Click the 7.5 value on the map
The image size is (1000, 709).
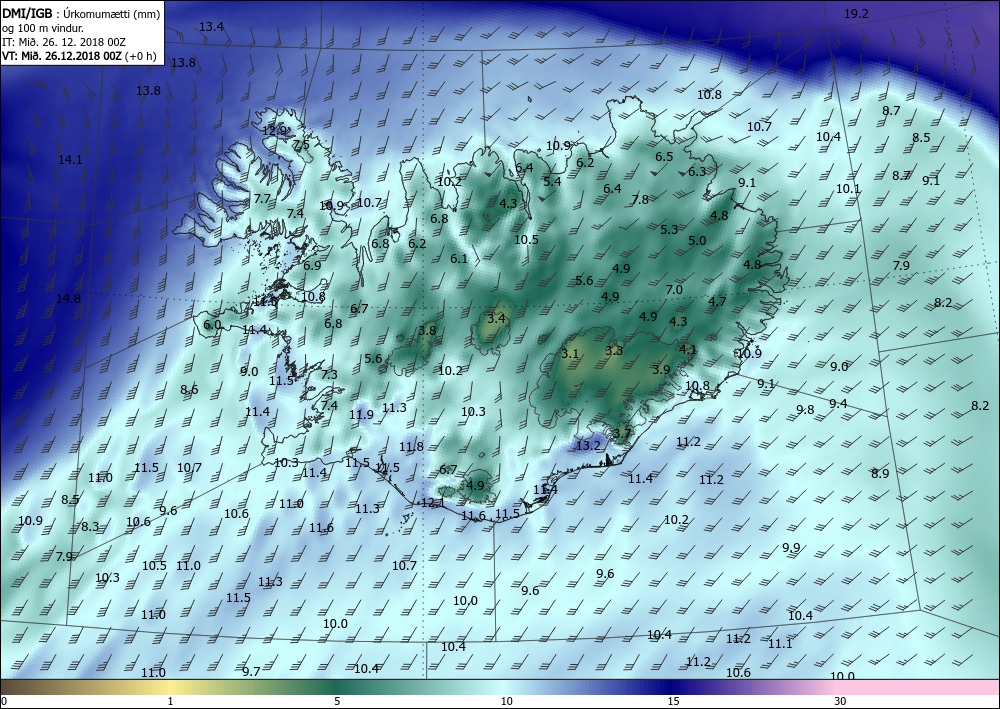pyautogui.click(x=301, y=144)
